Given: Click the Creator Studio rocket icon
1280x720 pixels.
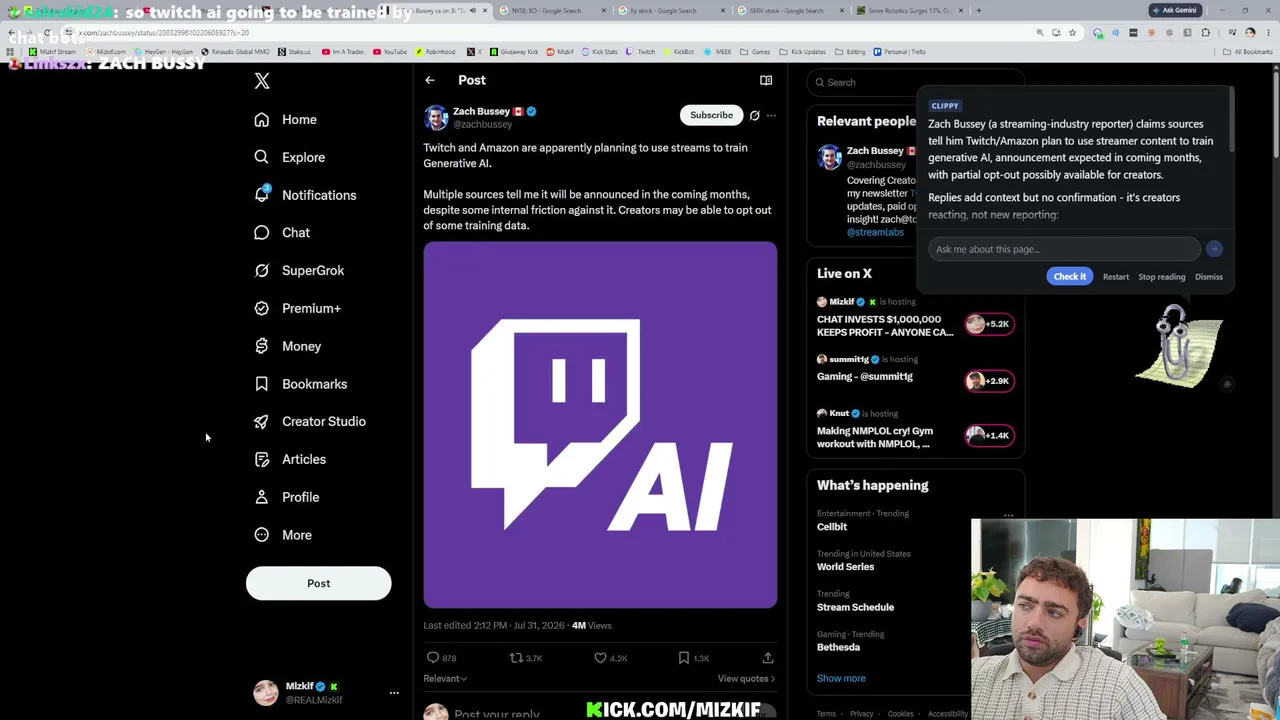Looking at the screenshot, I should coord(261,421).
